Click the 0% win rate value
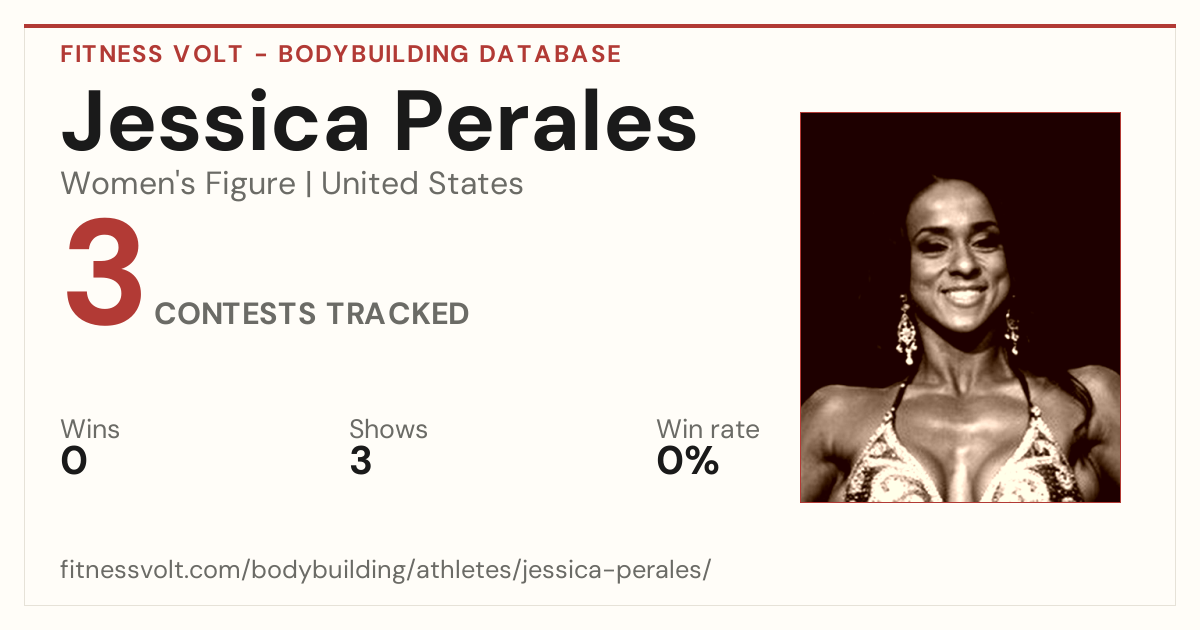The image size is (1200, 630). (x=688, y=461)
